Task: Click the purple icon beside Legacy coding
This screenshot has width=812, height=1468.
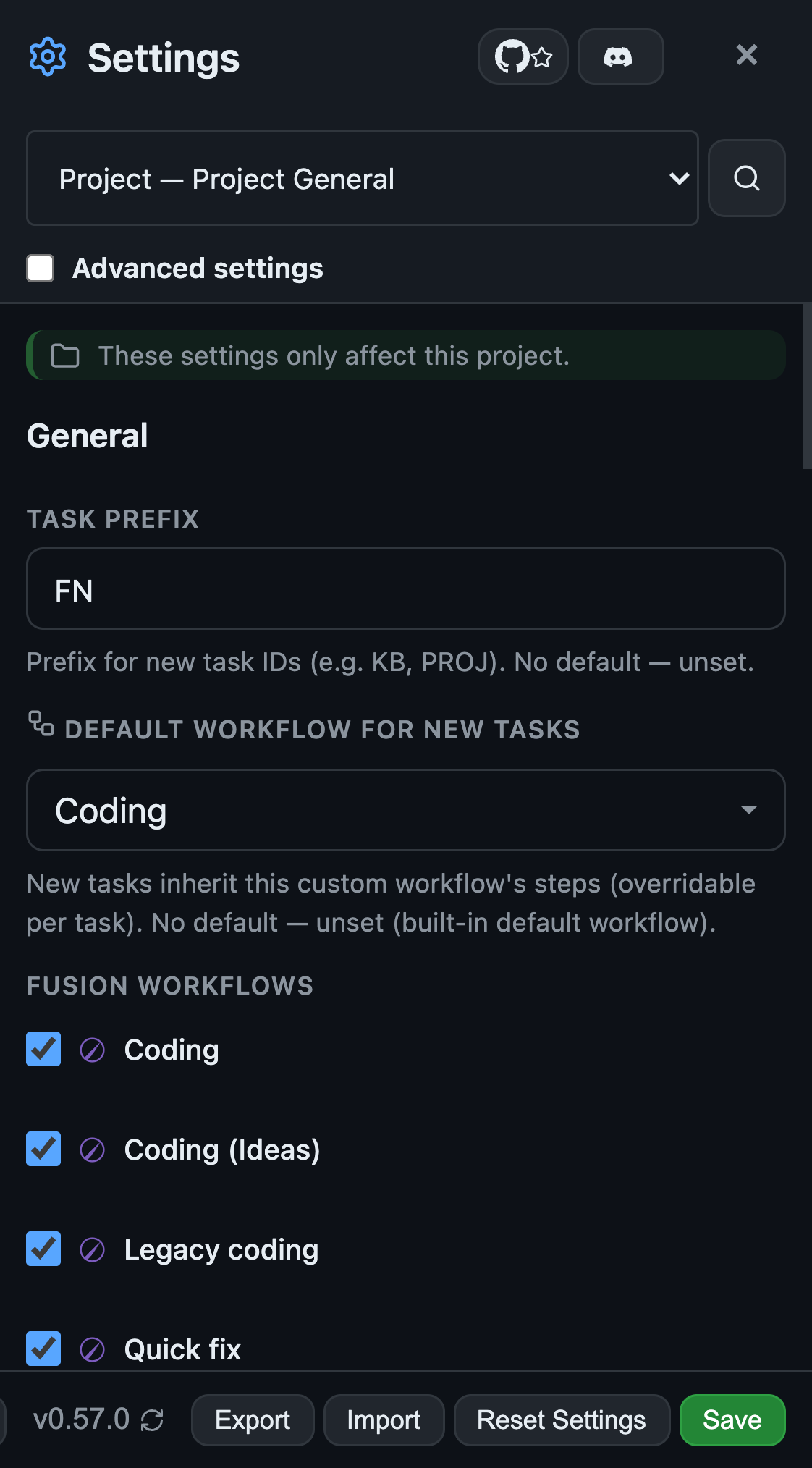Action: [92, 1249]
